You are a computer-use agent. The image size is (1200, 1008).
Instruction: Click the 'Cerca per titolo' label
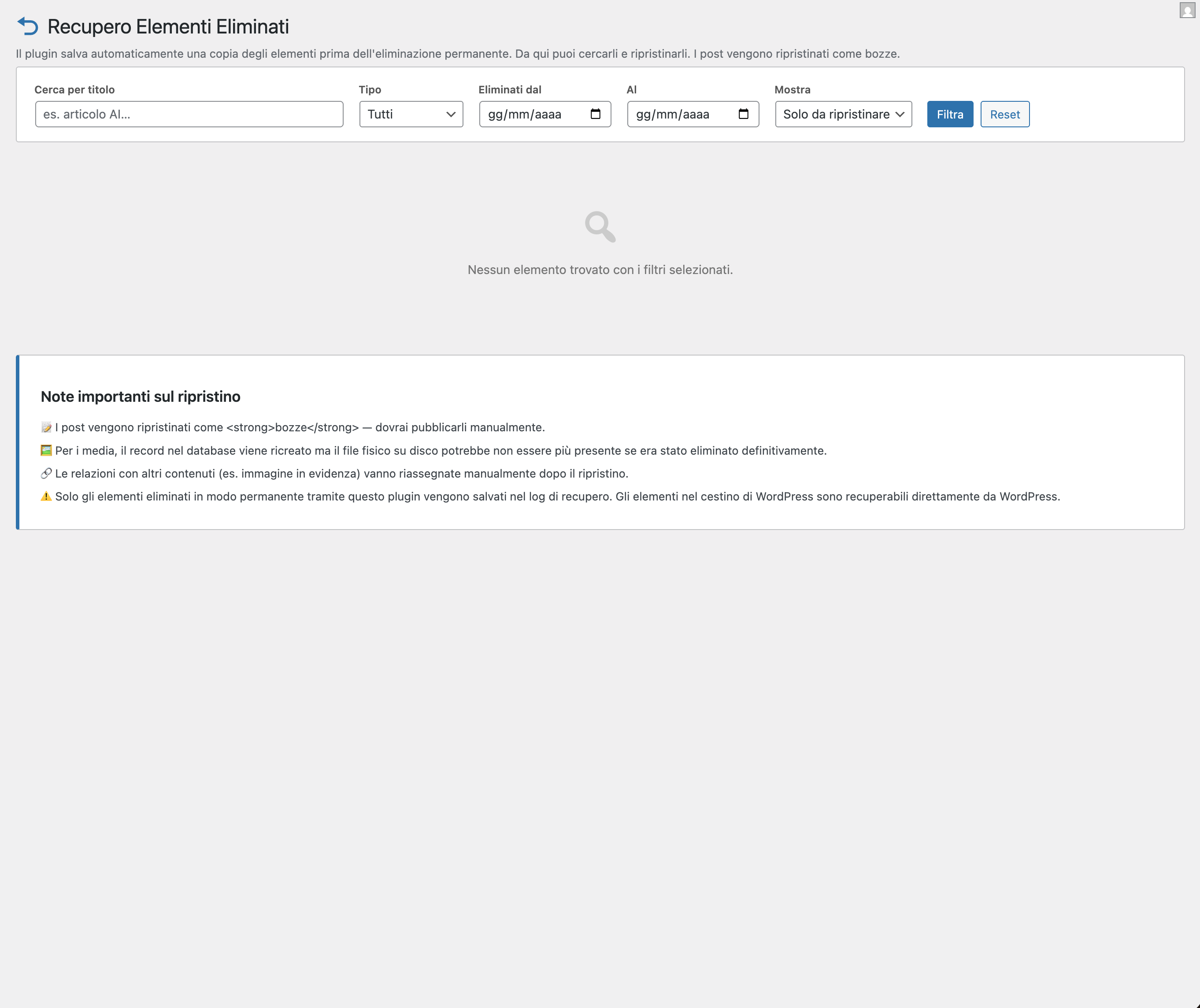pos(74,90)
